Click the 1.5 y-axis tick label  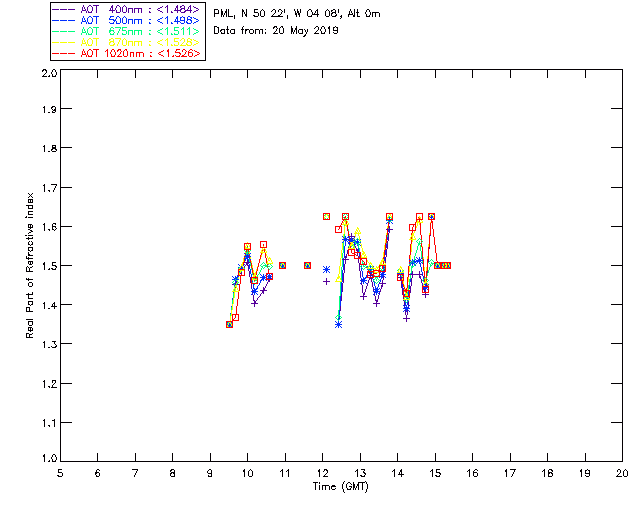coord(49,266)
